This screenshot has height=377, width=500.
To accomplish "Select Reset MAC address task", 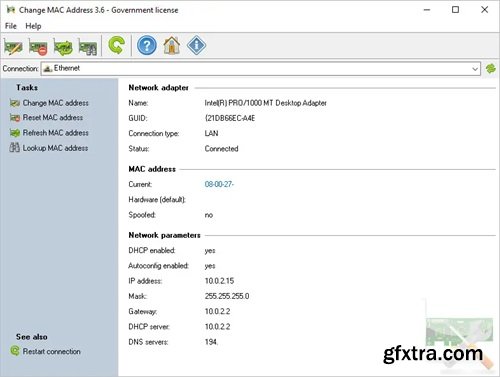I will click(x=46, y=118).
